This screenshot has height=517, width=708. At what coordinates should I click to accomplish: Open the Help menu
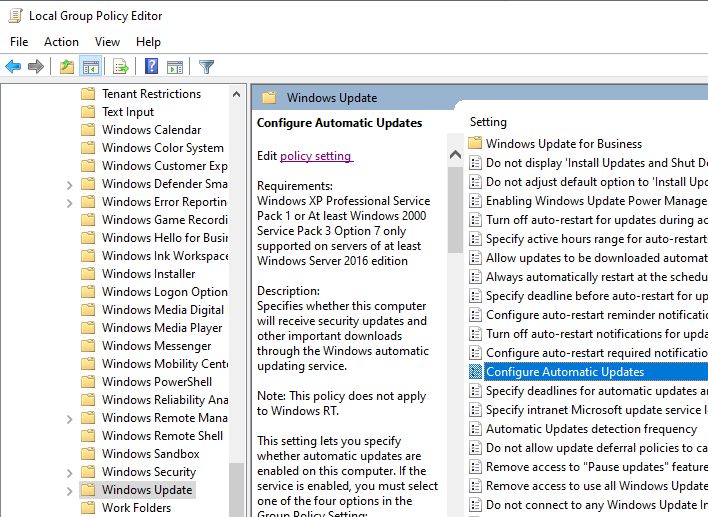[148, 42]
